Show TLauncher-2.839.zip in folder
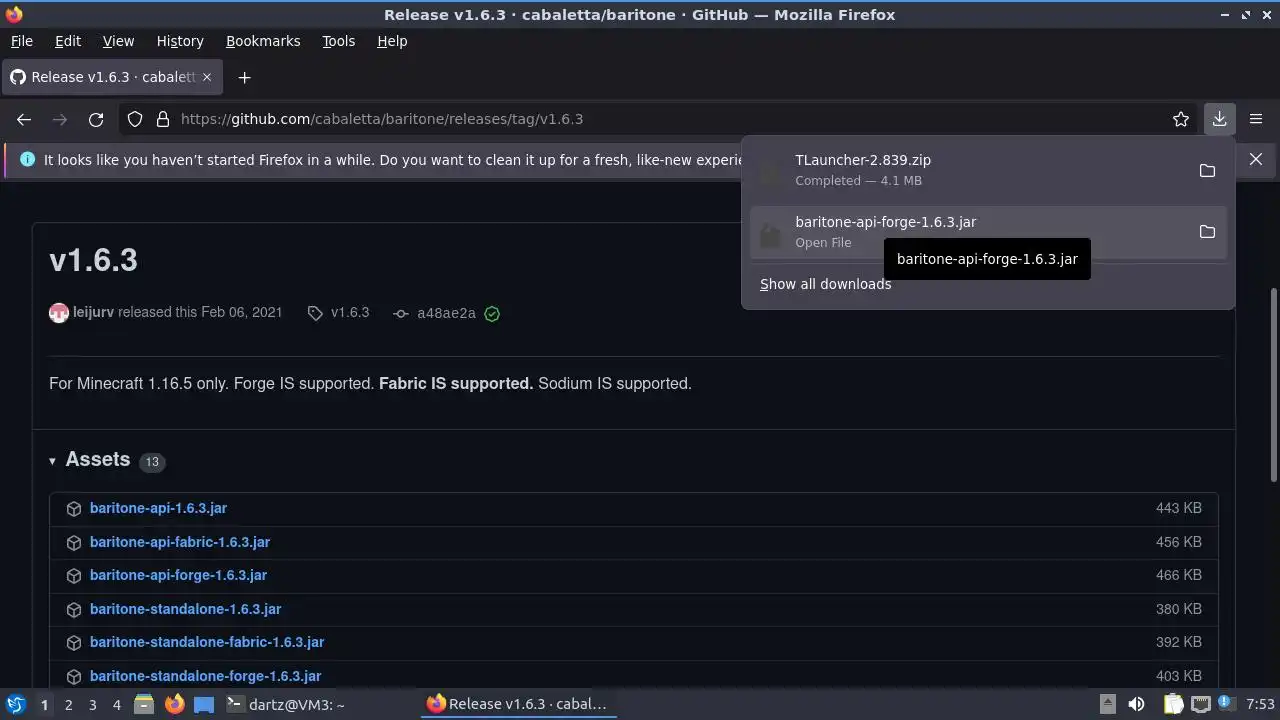 [x=1207, y=170]
